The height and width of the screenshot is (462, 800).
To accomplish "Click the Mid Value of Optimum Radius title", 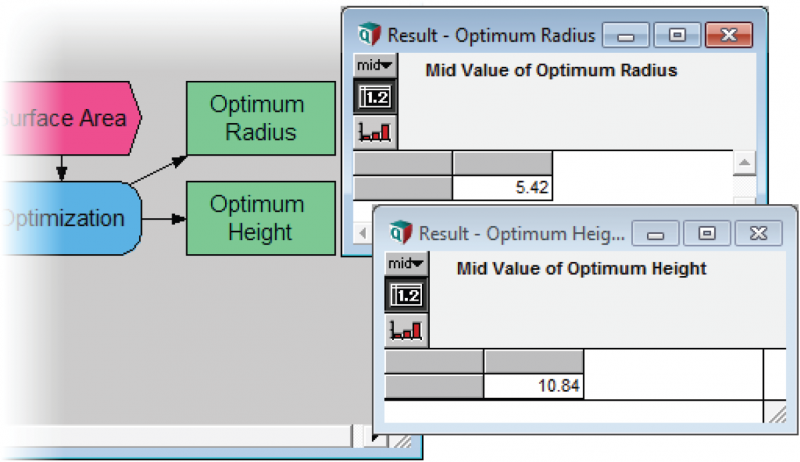I will pos(551,70).
